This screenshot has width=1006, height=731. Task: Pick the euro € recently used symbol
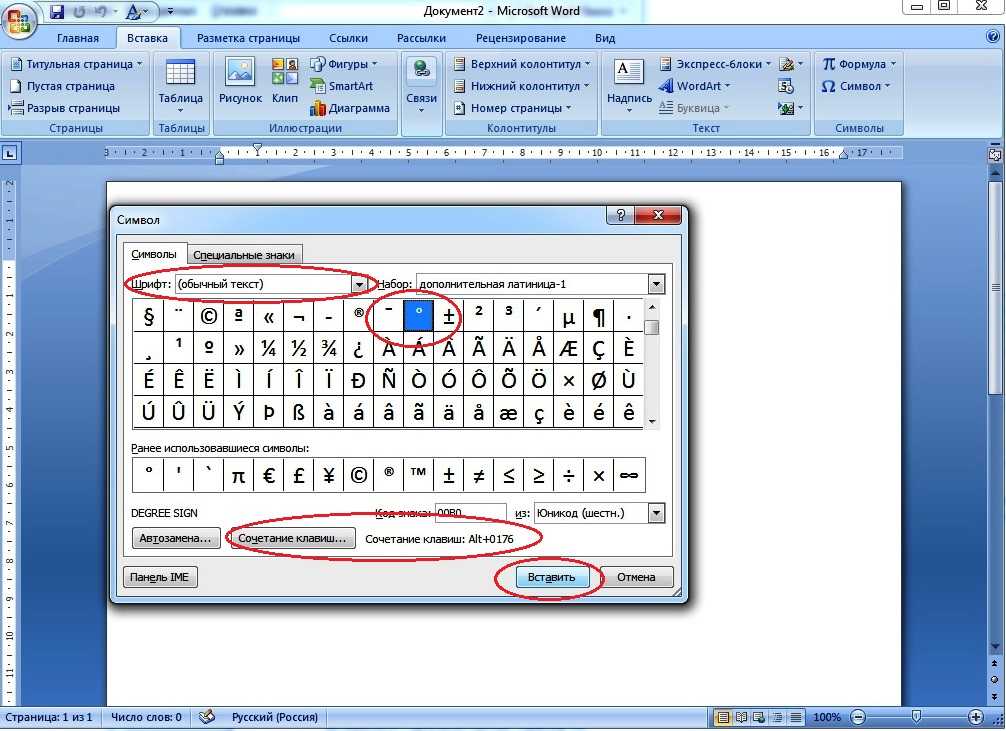268,476
